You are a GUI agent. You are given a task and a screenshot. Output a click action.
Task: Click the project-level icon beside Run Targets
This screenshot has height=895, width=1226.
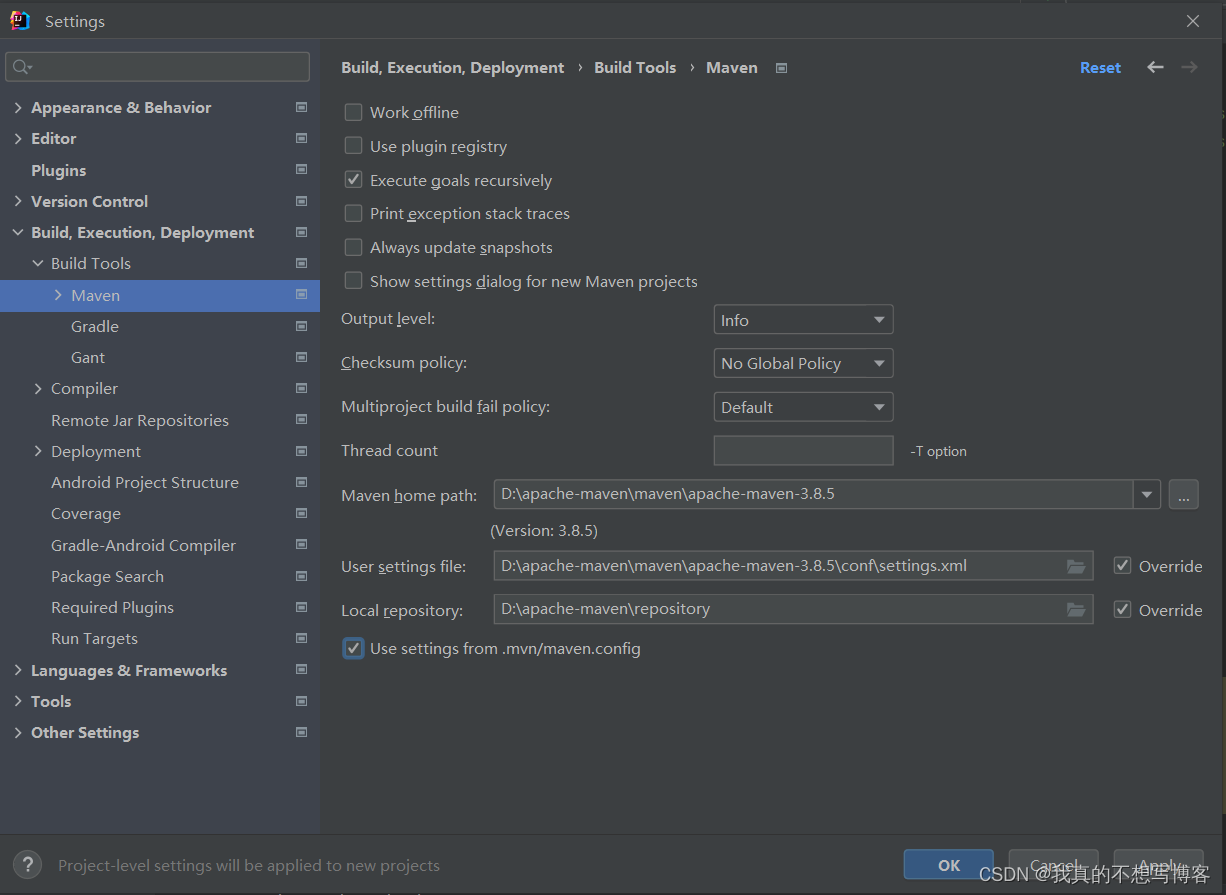click(301, 638)
